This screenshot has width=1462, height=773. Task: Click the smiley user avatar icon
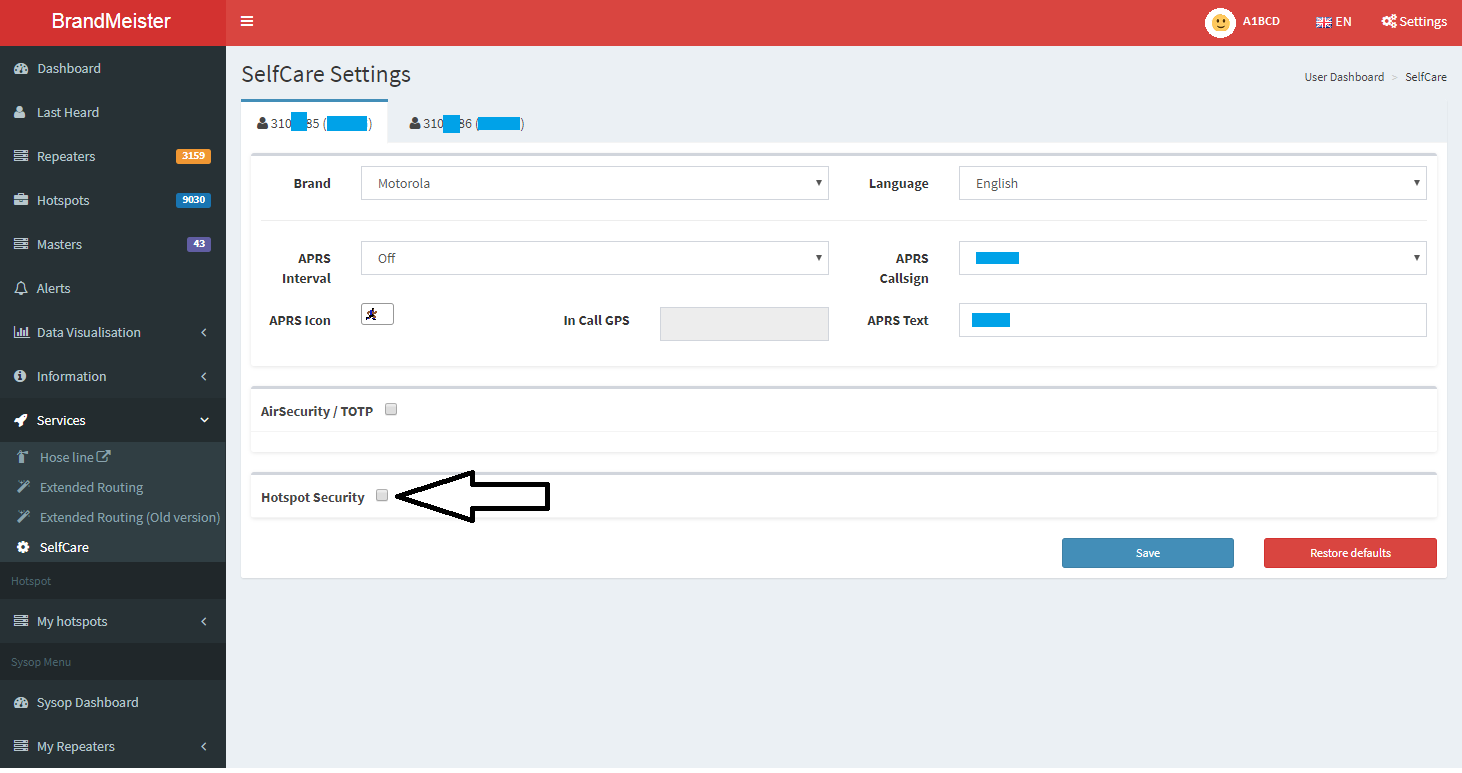coord(1220,22)
